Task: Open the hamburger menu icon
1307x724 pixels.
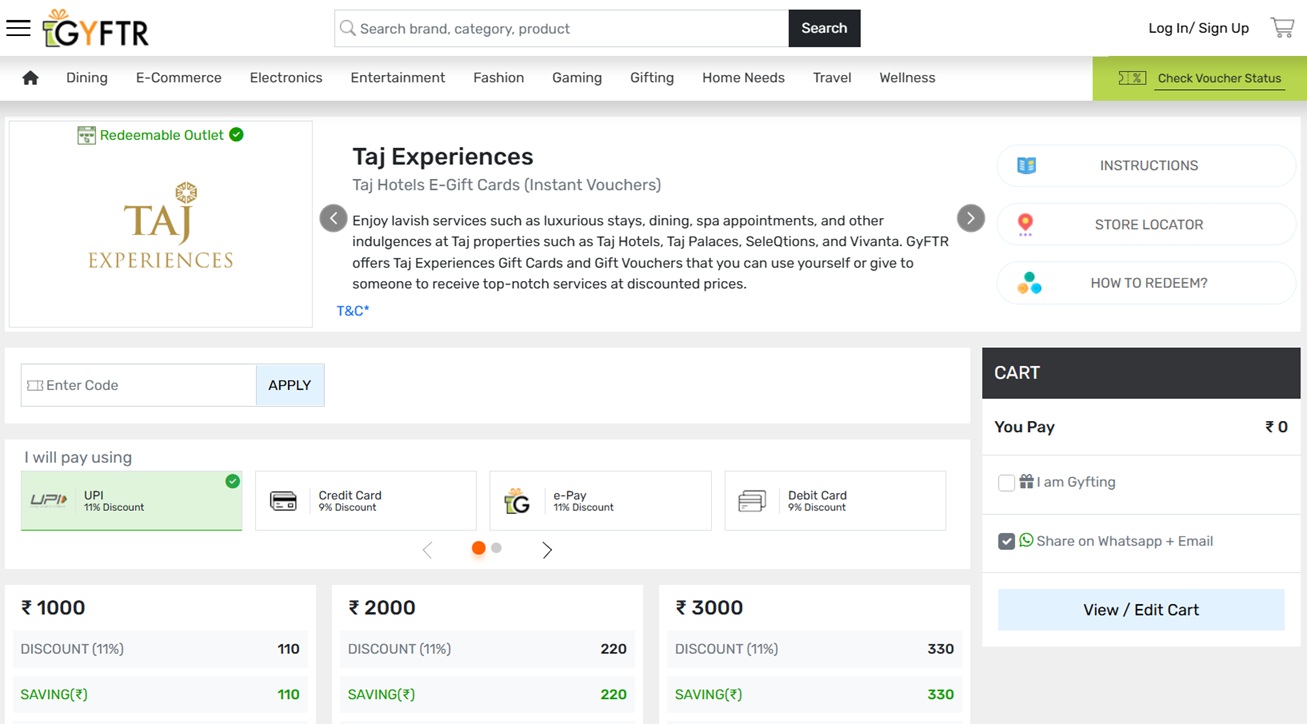Action: (18, 28)
